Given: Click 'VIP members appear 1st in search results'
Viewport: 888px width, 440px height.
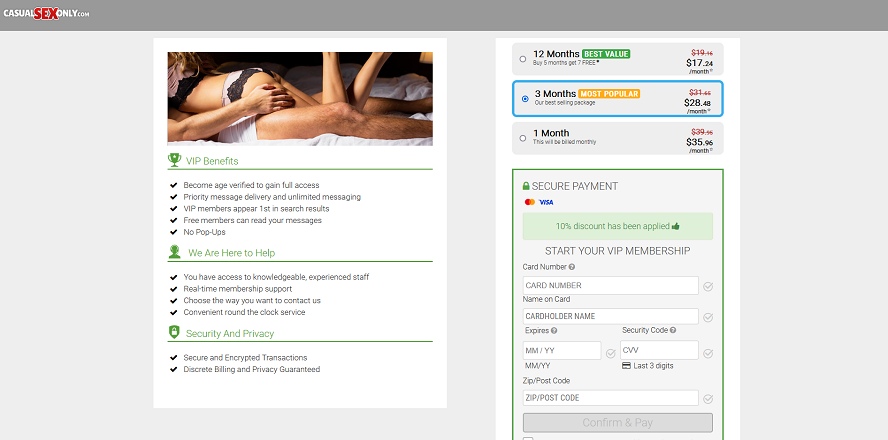Looking at the screenshot, I should (x=256, y=209).
